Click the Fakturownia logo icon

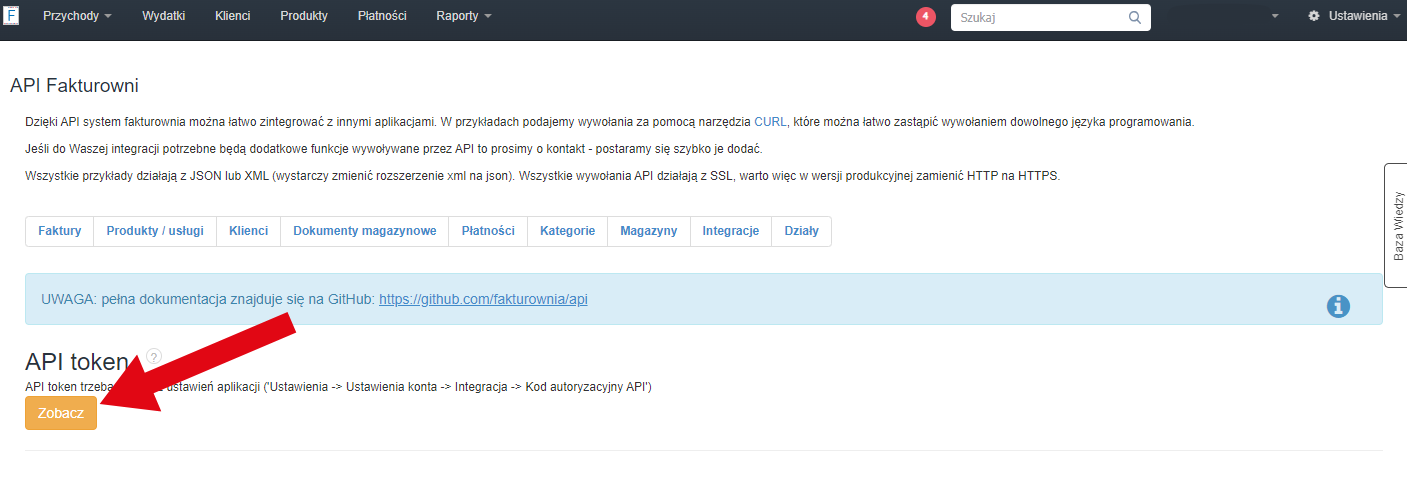coord(11,16)
